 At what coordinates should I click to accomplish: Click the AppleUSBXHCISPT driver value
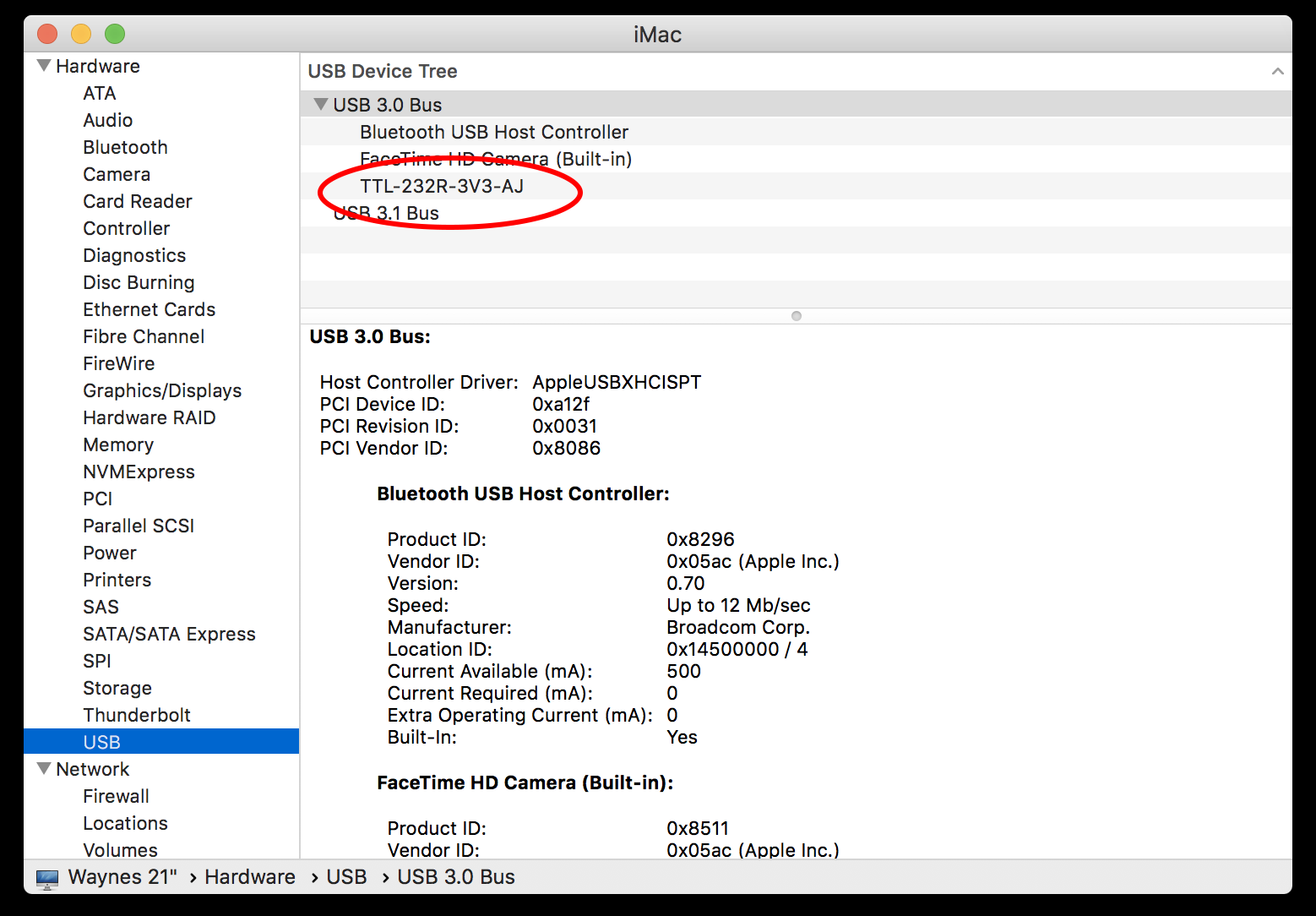tap(617, 382)
